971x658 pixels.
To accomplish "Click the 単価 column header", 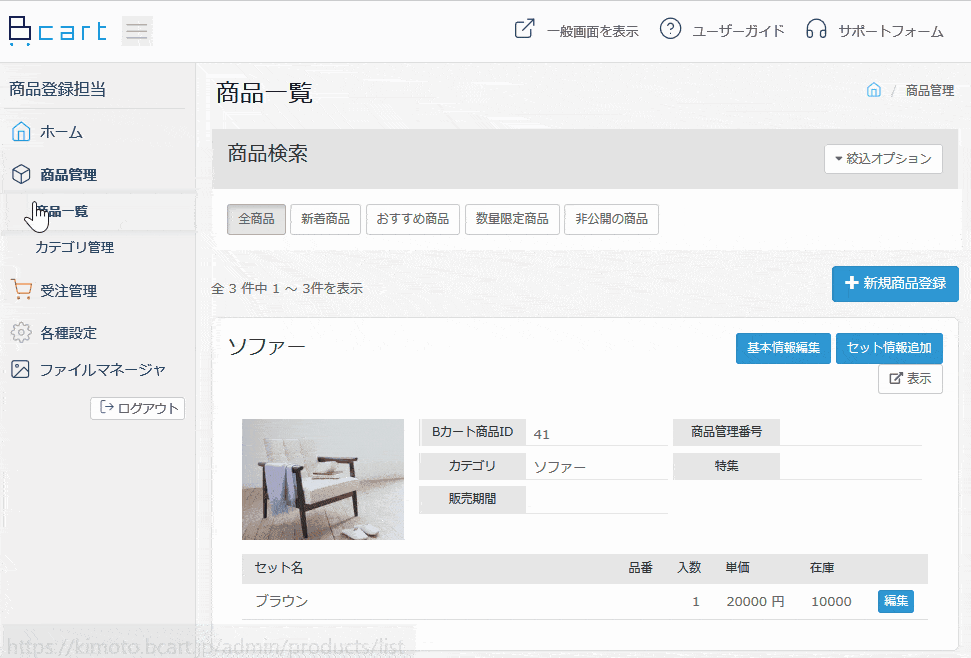I will tap(738, 568).
